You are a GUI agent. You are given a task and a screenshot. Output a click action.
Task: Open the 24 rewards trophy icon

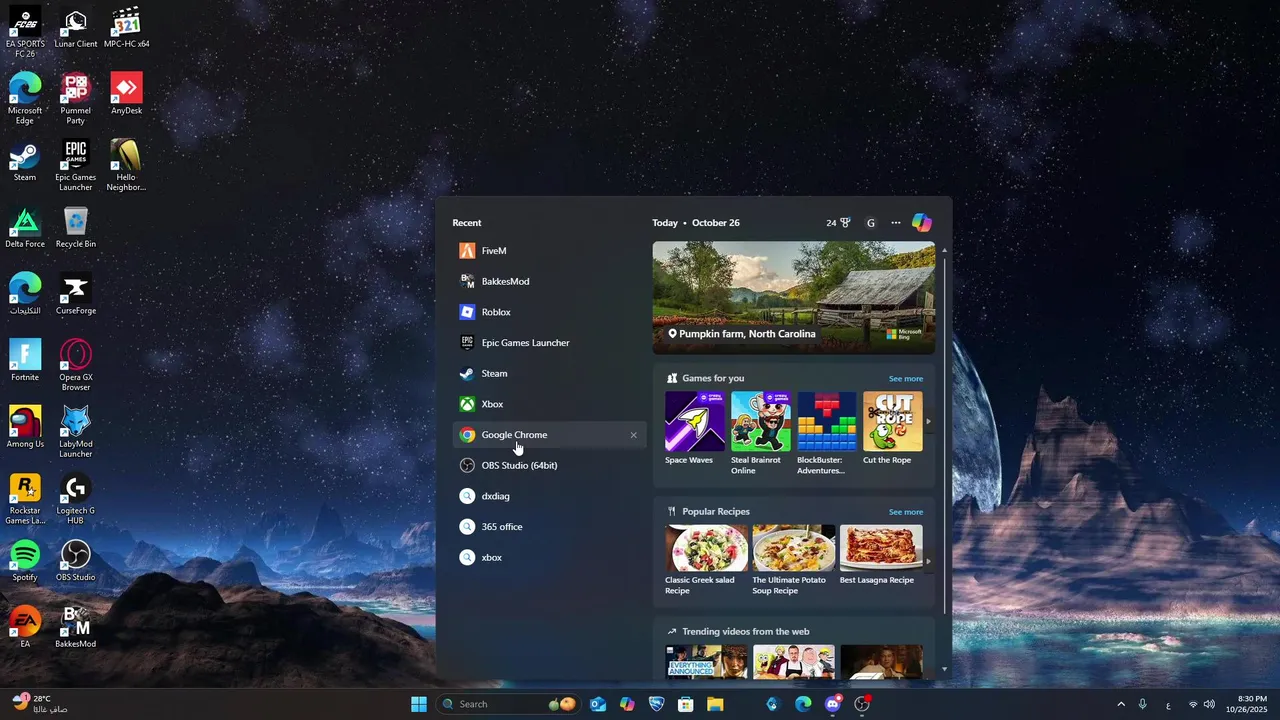point(838,223)
